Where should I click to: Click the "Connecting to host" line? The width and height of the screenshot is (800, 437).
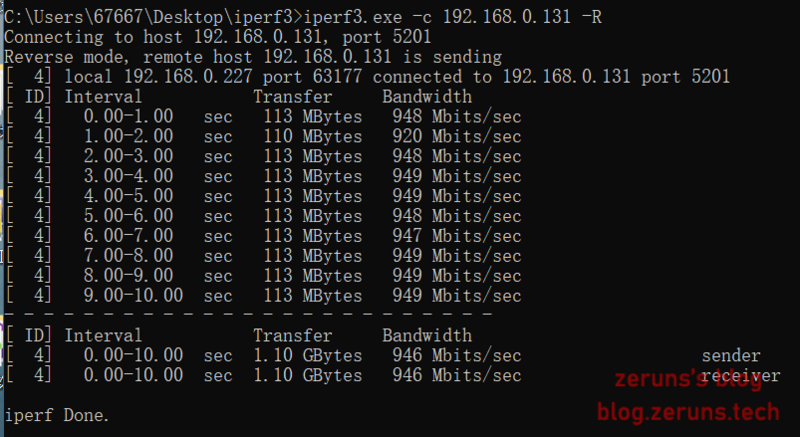[218, 37]
